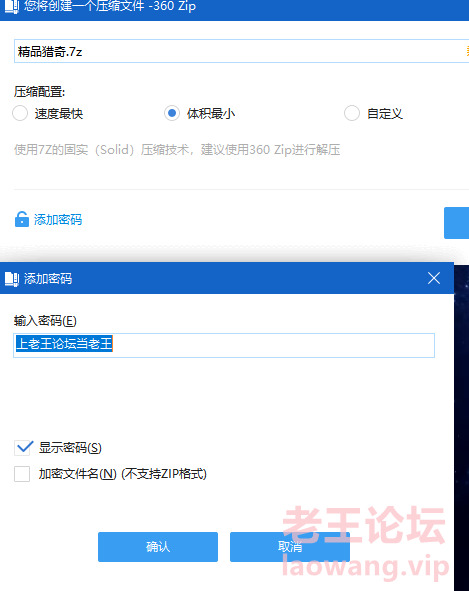This screenshot has height=591, width=469.
Task: Click the orange link beside the filename field
Action: [x=467, y=51]
